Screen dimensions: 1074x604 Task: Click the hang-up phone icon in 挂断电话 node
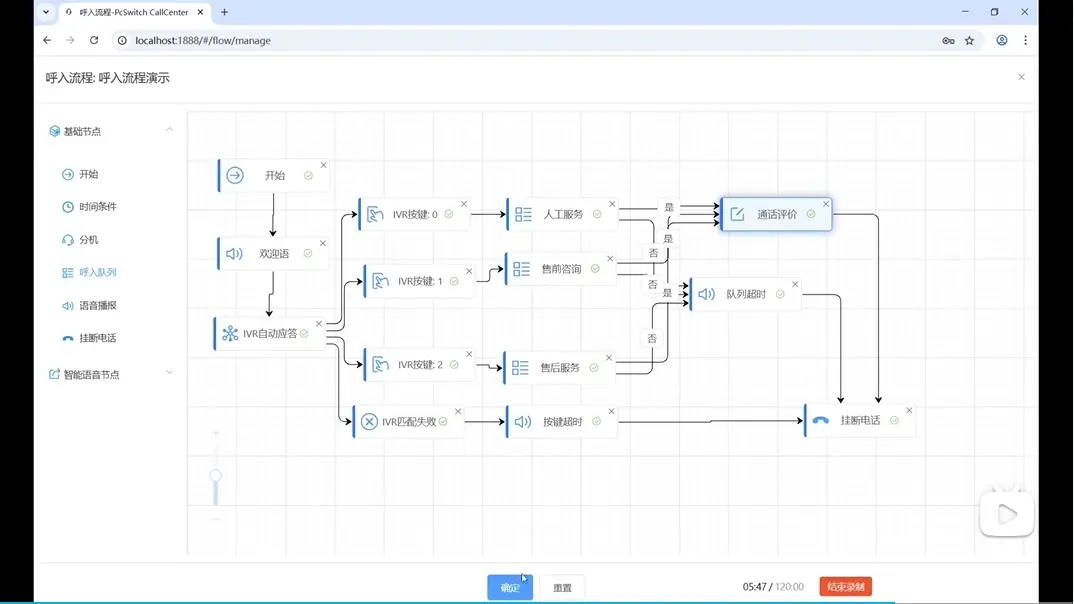tap(821, 421)
